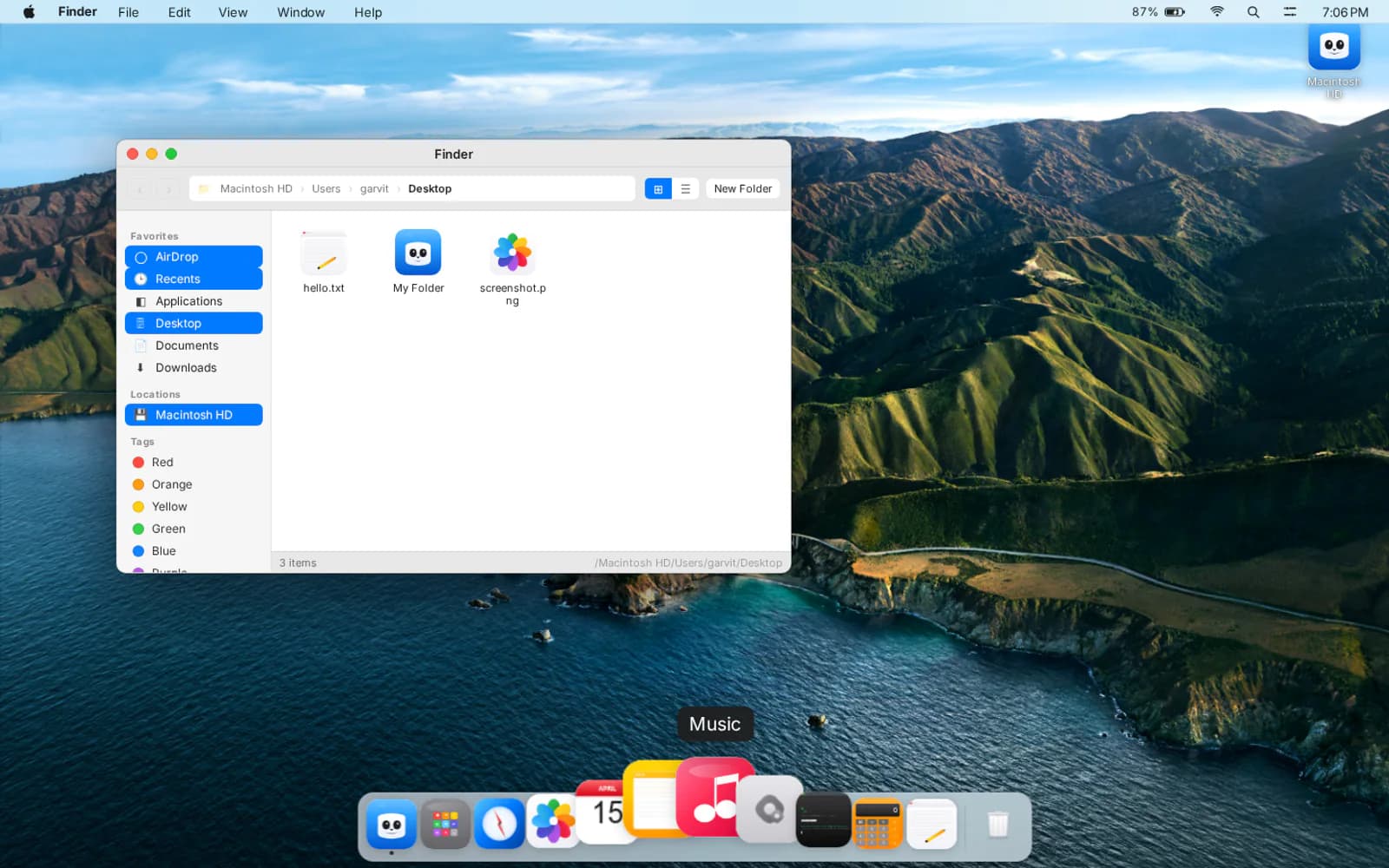Open Downloads in the sidebar

[x=194, y=368]
